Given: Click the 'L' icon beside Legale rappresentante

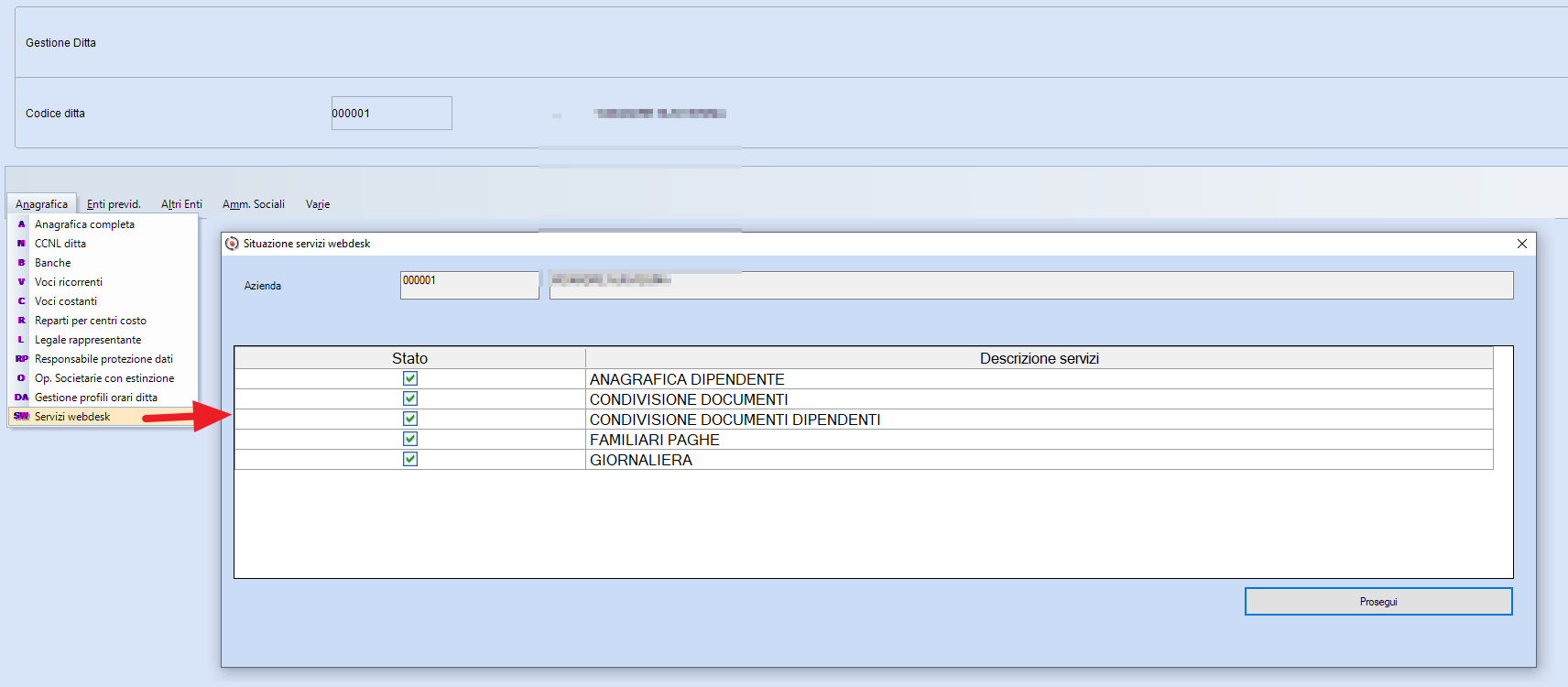Looking at the screenshot, I should click(21, 340).
